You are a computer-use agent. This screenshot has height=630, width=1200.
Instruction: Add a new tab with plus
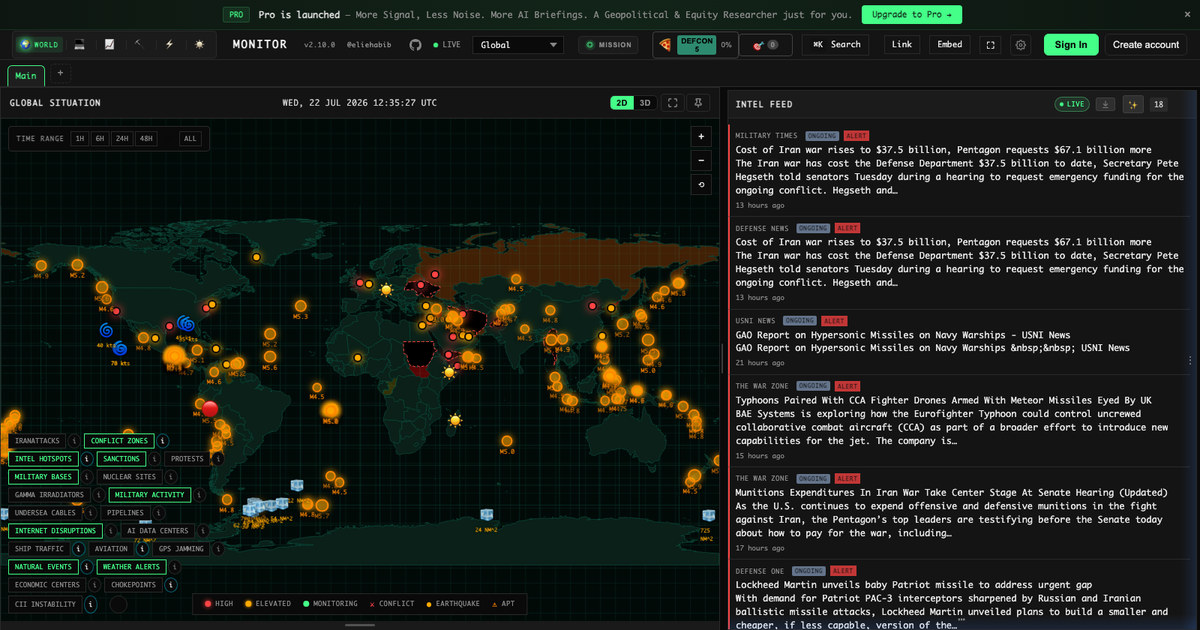click(59, 73)
